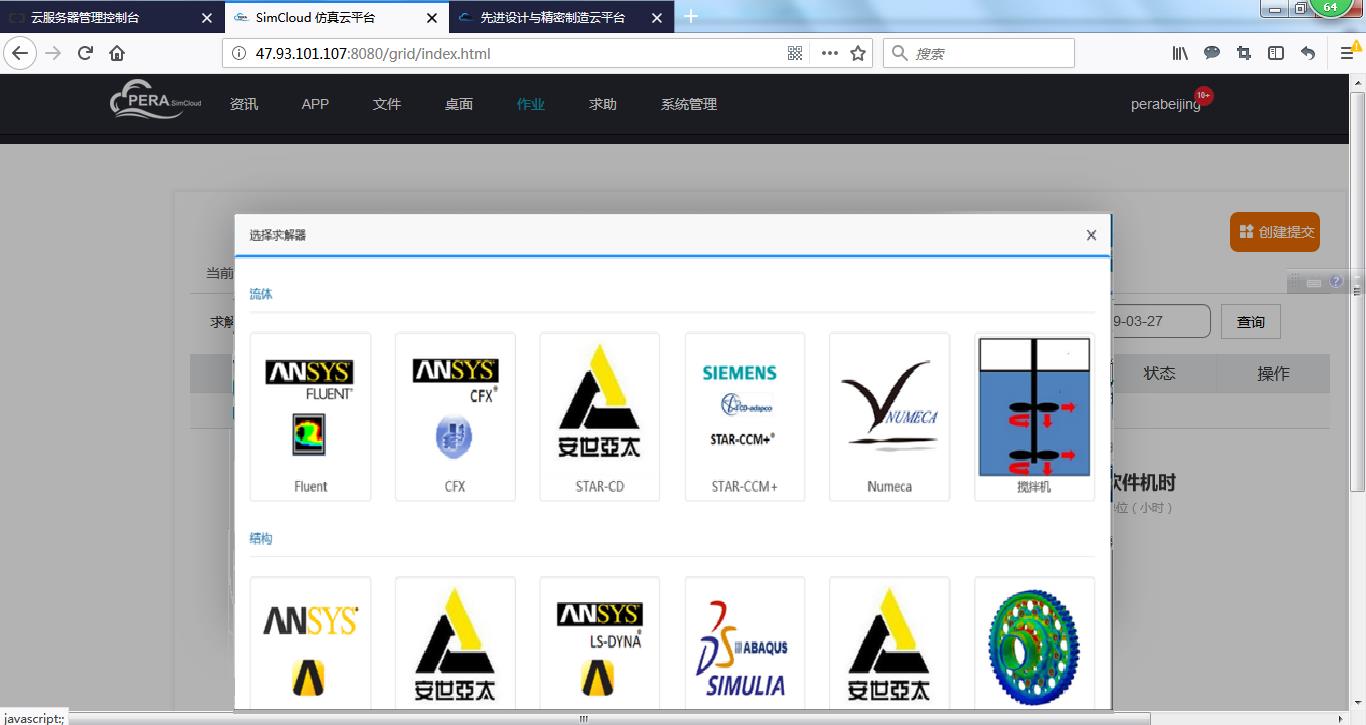
Task: Choose the Siemens STAR-CCM+ solver
Action: coord(745,417)
